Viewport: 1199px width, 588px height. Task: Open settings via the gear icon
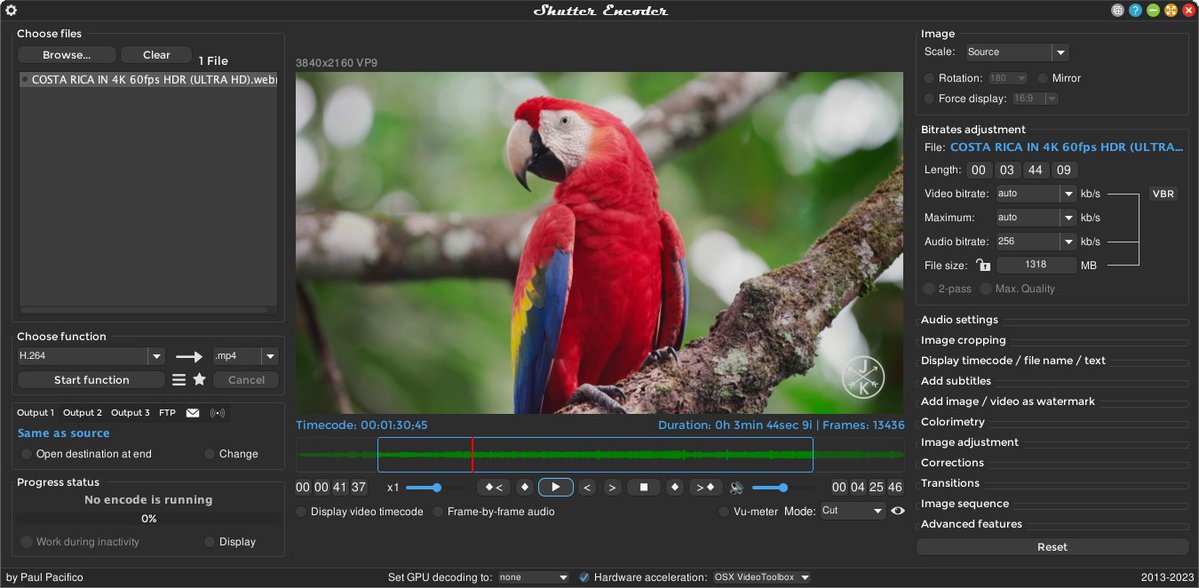(11, 11)
